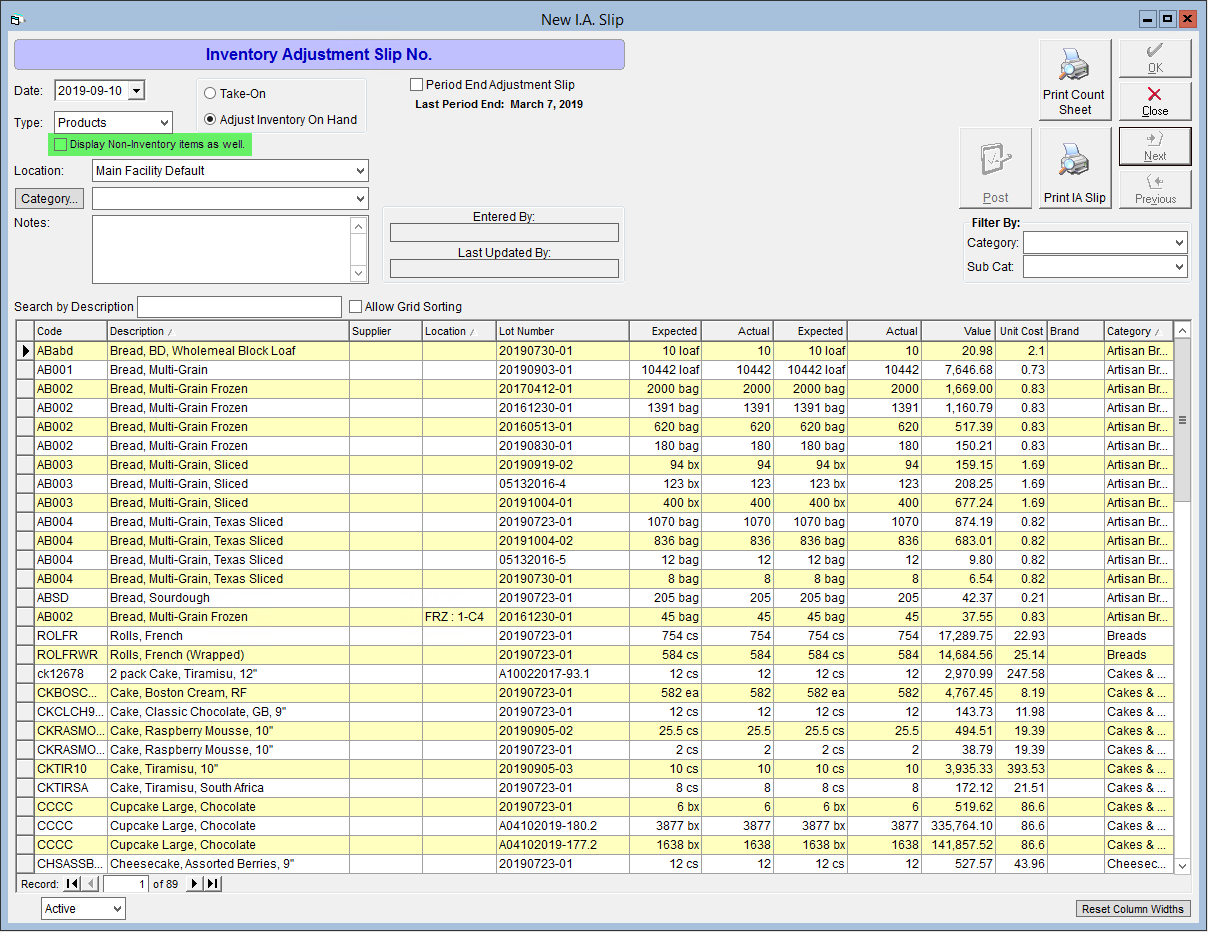The image size is (1208, 932).
Task: Click the Description column header
Action: [228, 331]
